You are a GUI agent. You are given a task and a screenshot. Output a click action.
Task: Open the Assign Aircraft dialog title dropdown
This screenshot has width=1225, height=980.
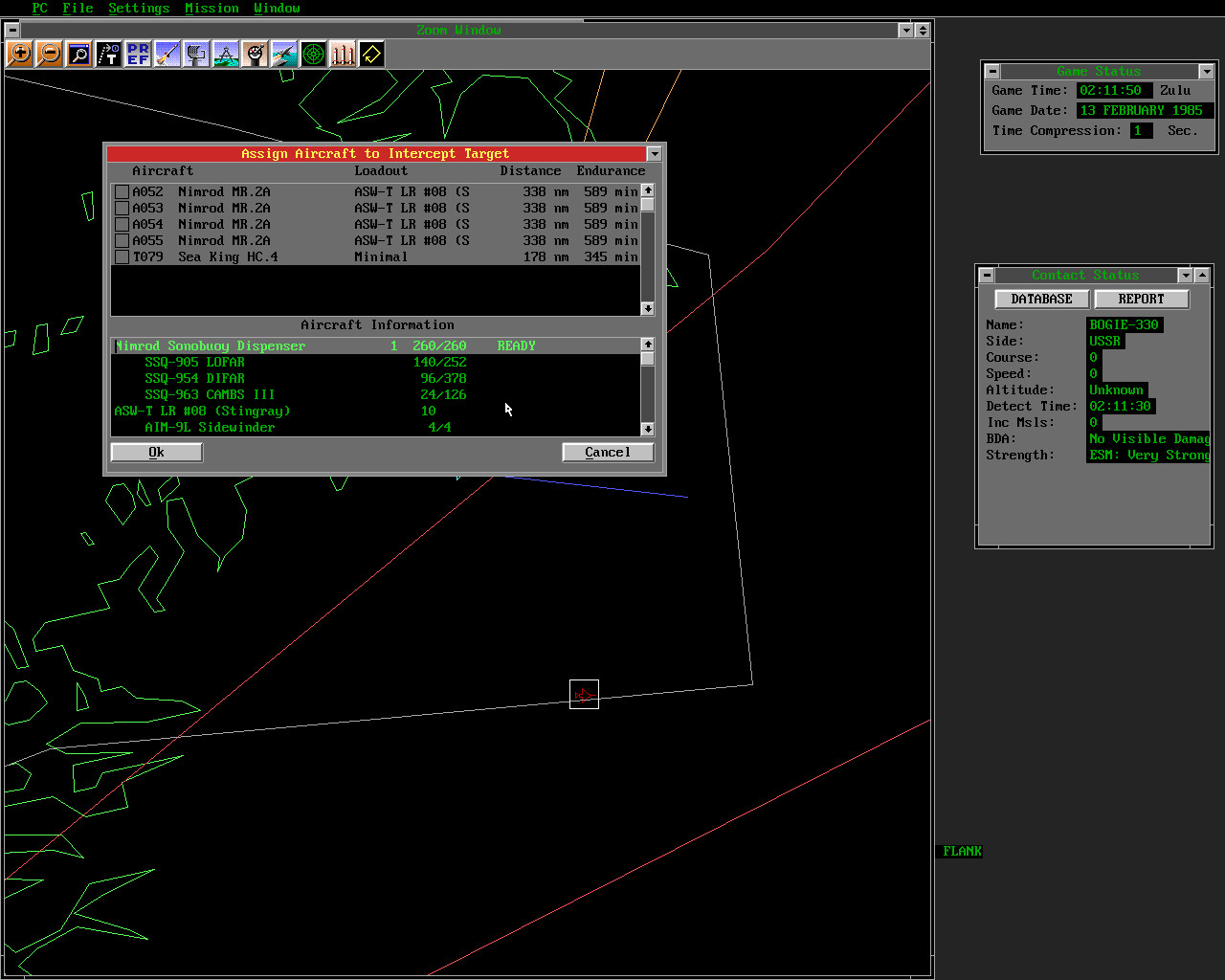(654, 154)
